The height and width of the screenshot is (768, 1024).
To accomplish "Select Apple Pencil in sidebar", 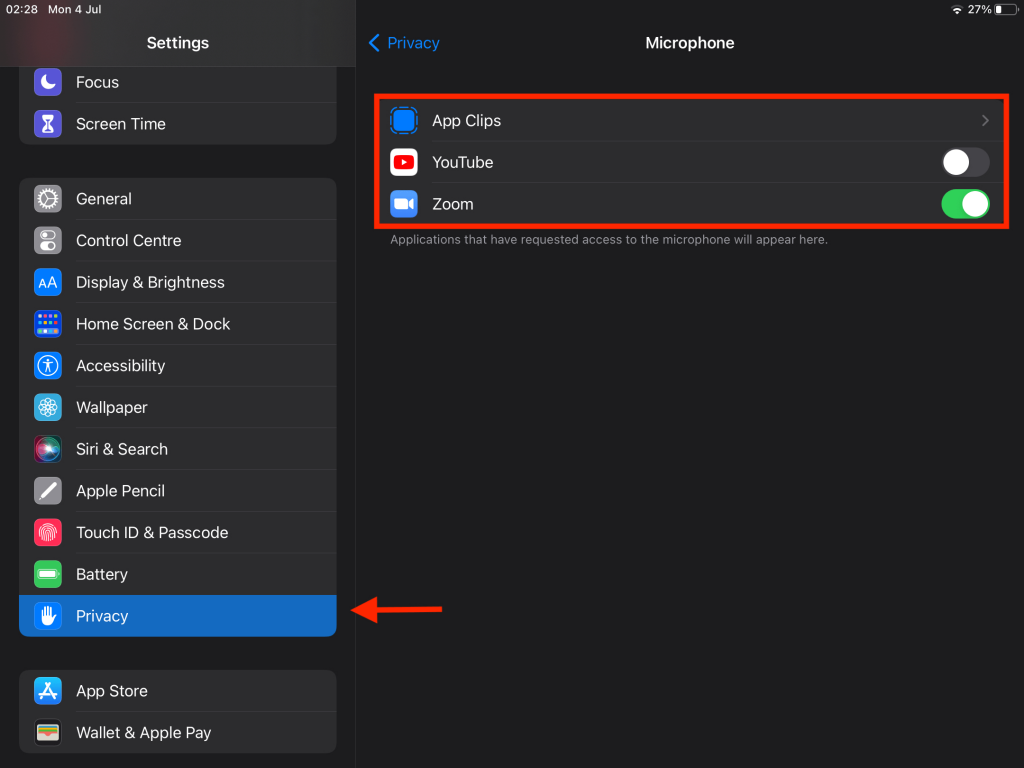I will click(x=178, y=491).
